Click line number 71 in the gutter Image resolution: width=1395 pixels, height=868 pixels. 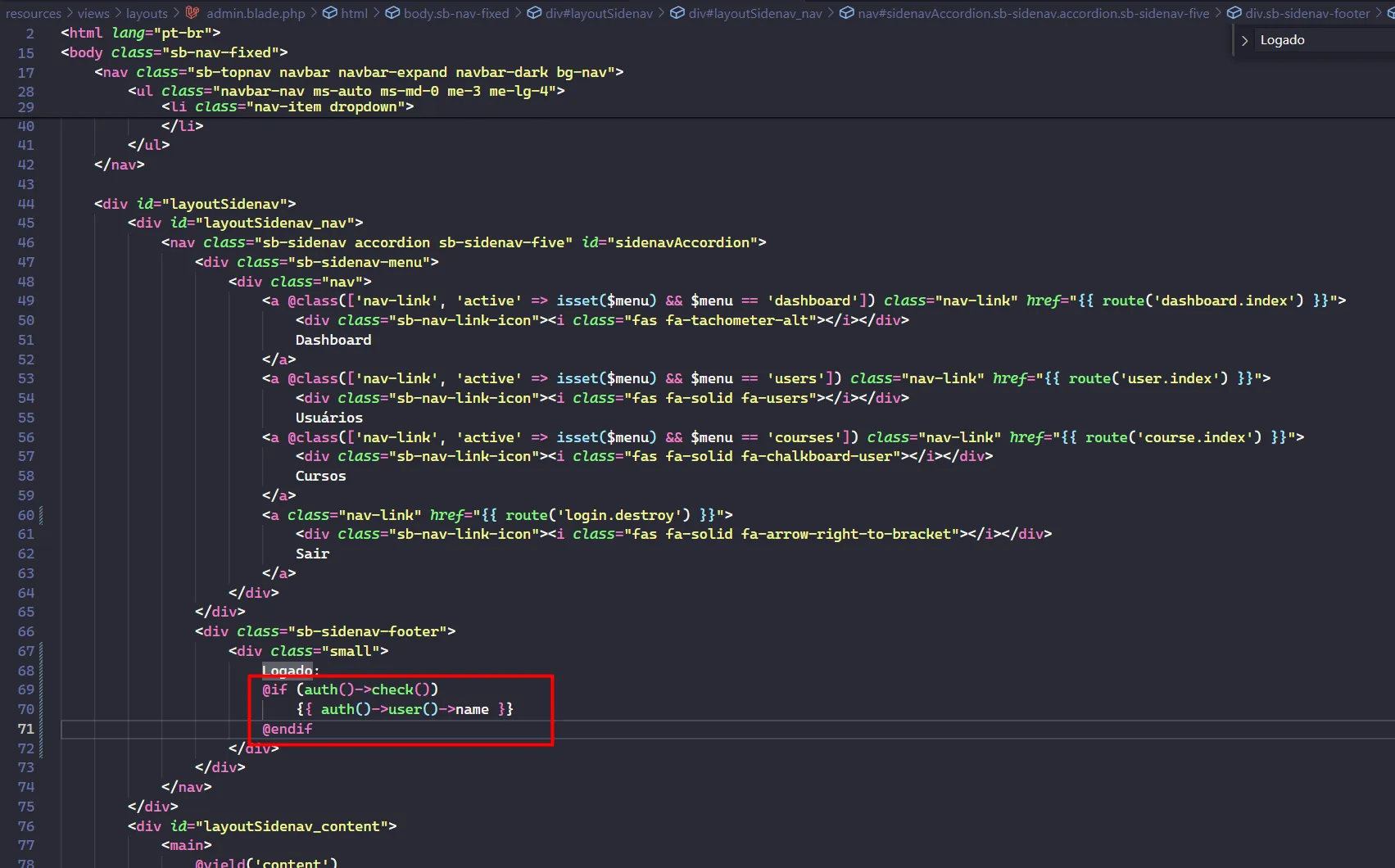[26, 729]
